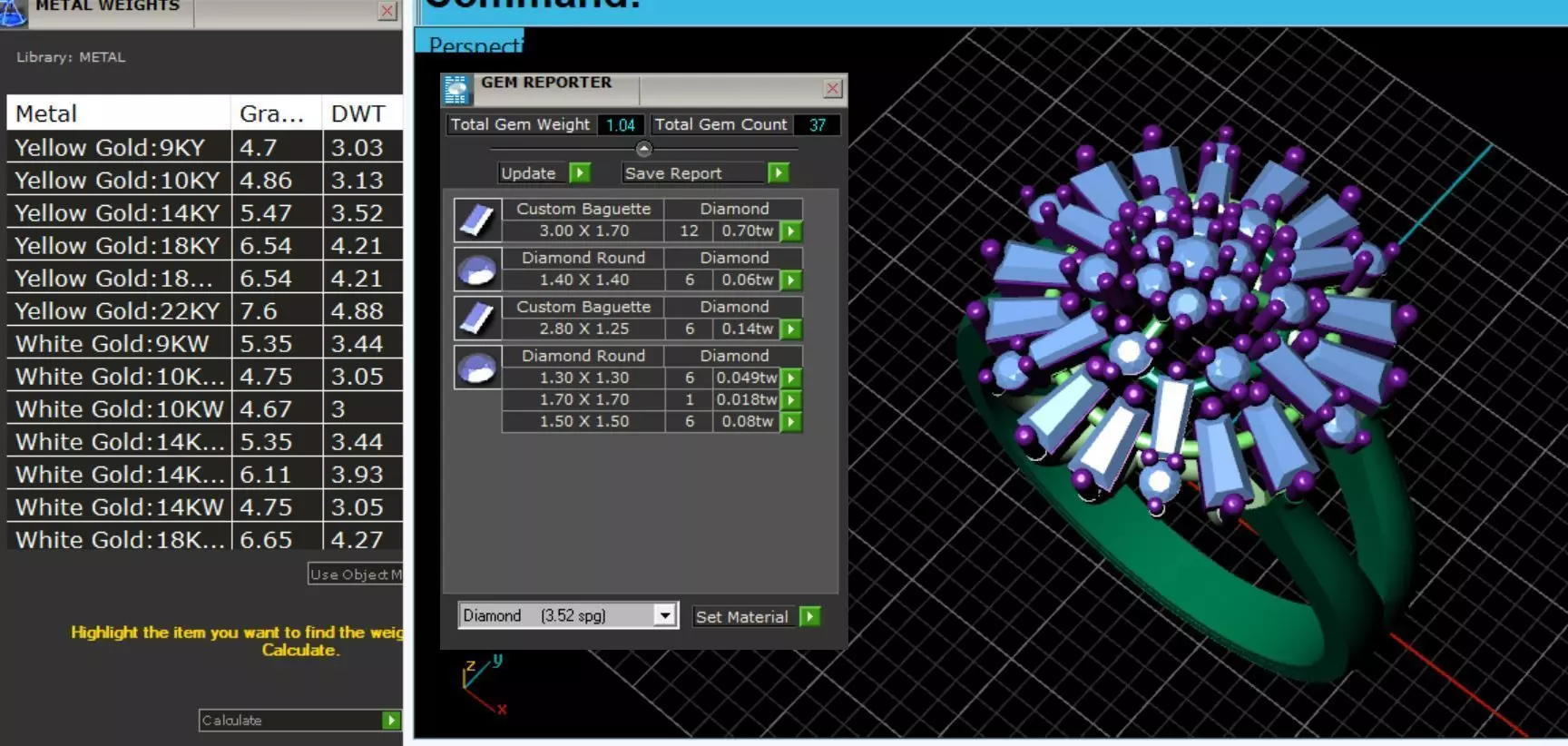Click the grams value 7.6
Screen dimensions: 1568x746
(277, 310)
